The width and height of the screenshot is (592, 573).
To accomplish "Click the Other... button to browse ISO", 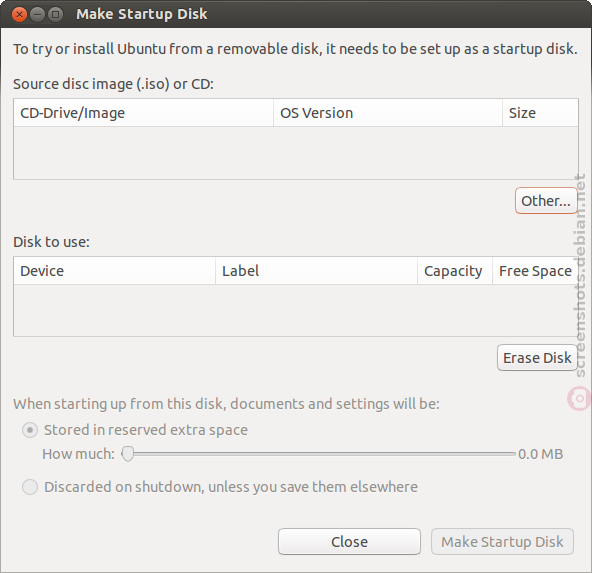I will click(x=546, y=201).
